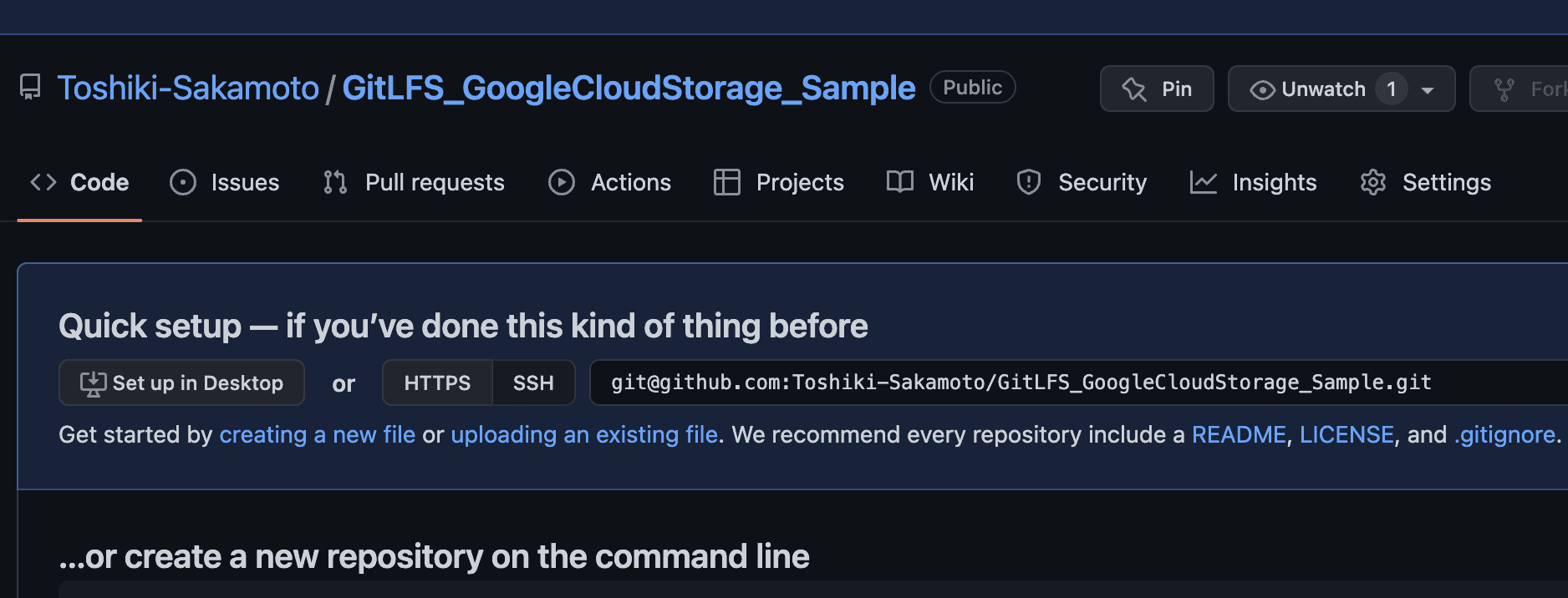Select the HTTPS clone URL option
The width and height of the screenshot is (1568, 598).
click(437, 383)
